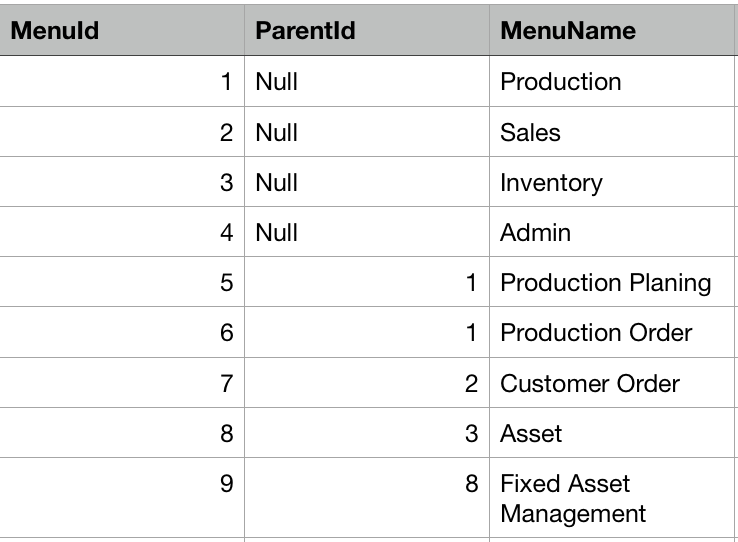
Task: Select the Customer Order cell
Action: pos(612,383)
